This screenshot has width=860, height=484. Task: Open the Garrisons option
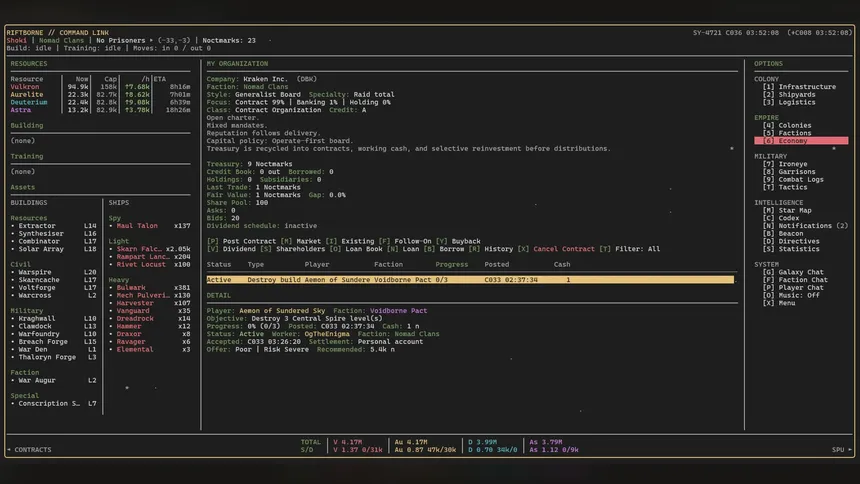click(789, 172)
